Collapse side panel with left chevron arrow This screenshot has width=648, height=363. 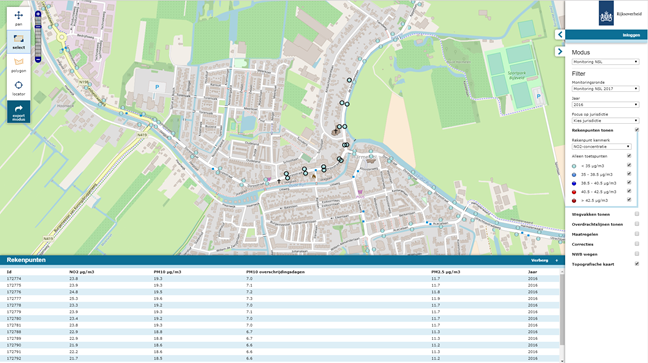[560, 35]
